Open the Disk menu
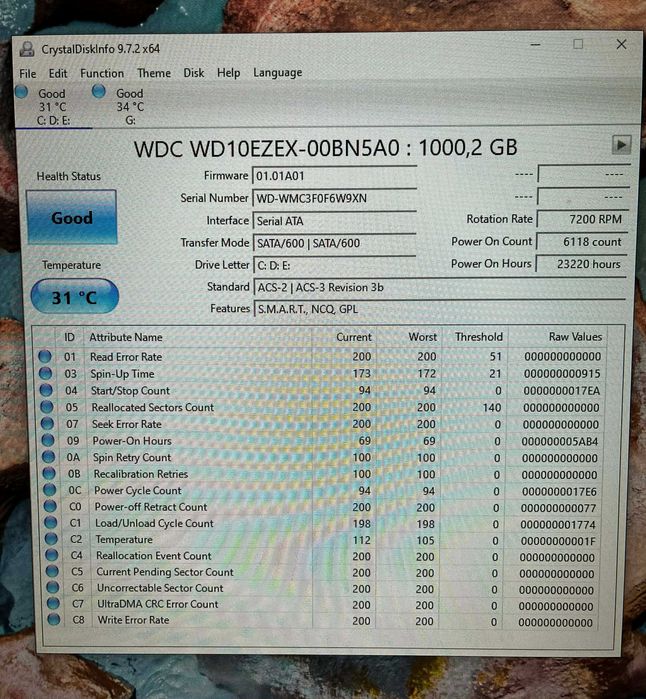 click(x=194, y=73)
